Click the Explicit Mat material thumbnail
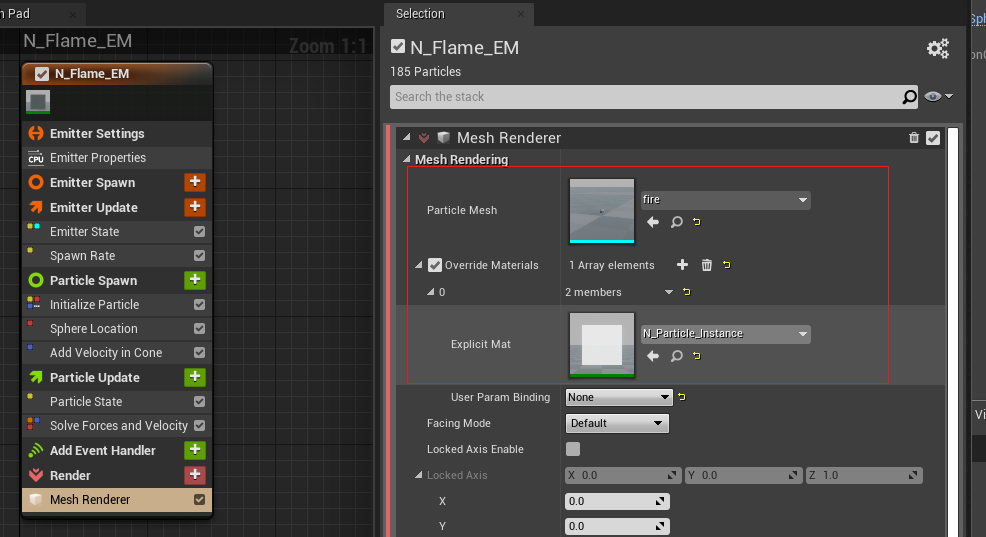 pyautogui.click(x=602, y=345)
